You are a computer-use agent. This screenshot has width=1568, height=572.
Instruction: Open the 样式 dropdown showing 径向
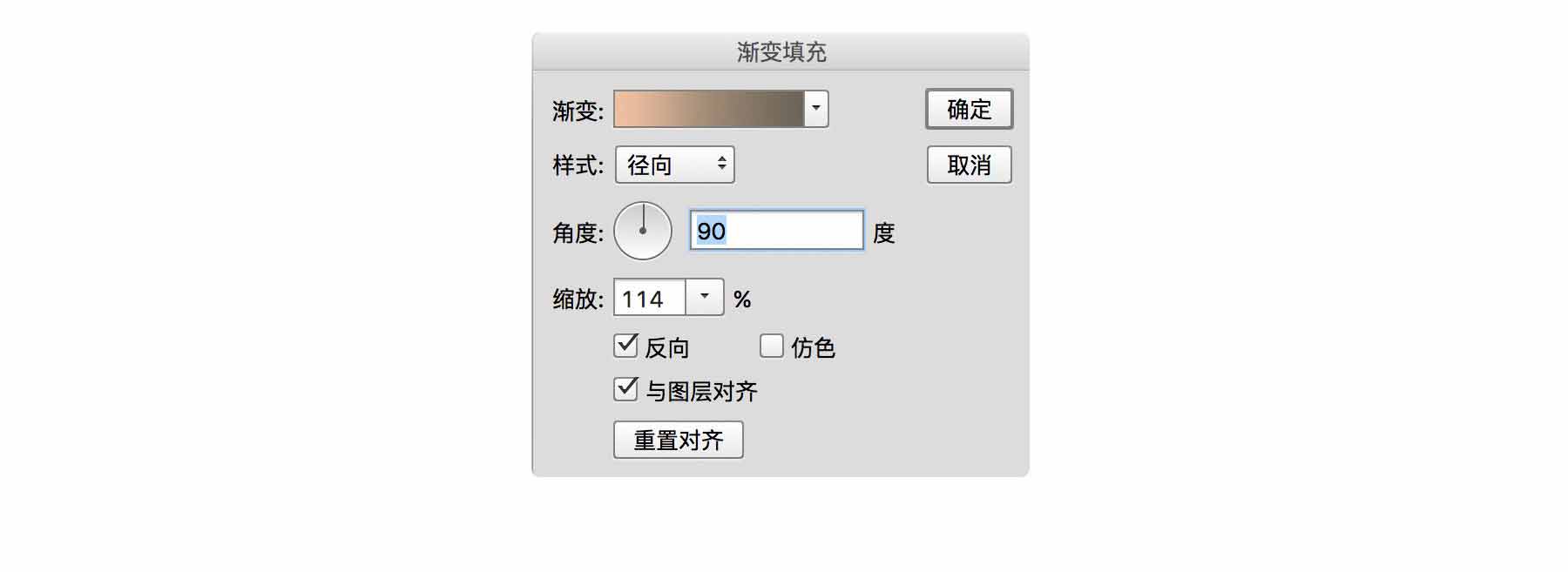pyautogui.click(x=675, y=165)
